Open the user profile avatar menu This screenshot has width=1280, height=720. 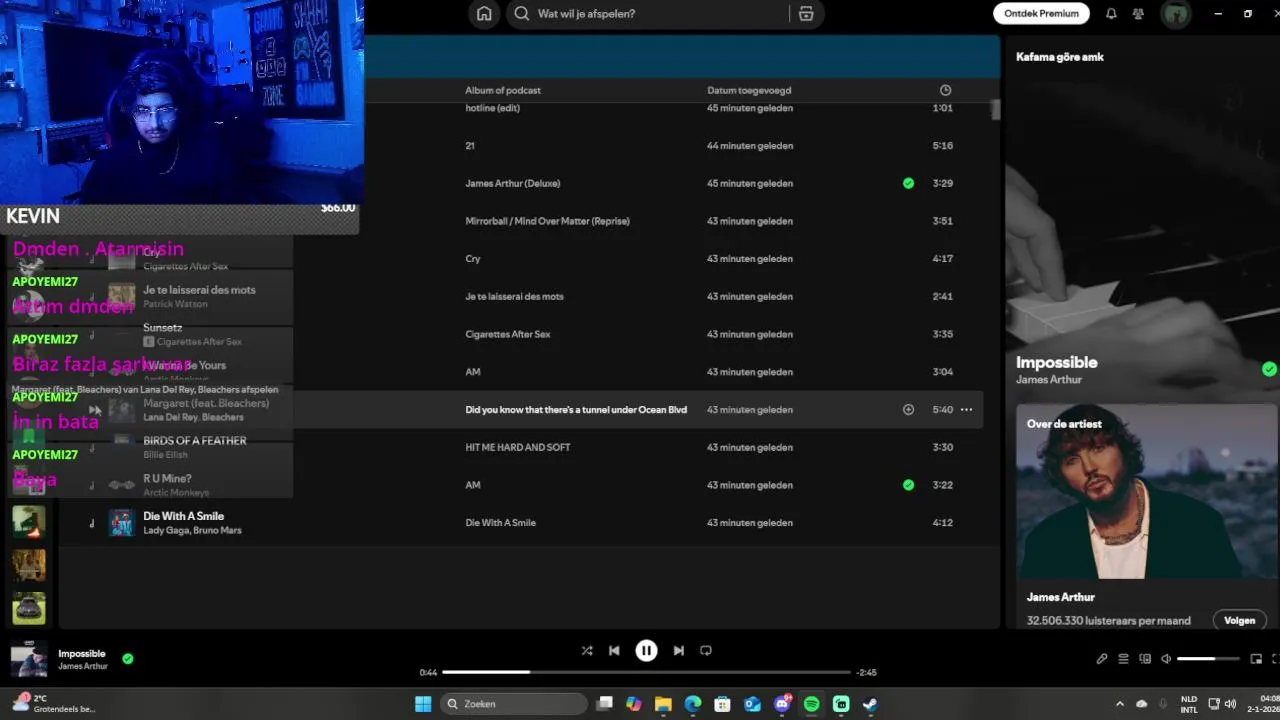[x=1175, y=14]
